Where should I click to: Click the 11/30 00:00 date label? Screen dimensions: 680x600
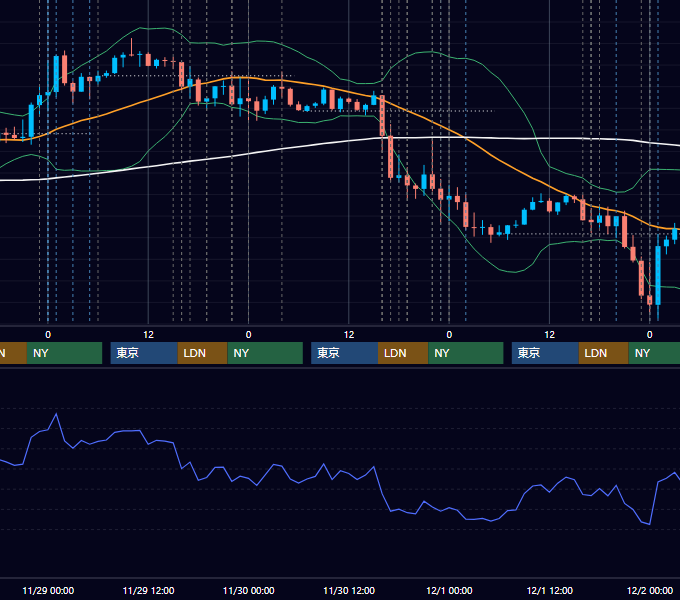(248, 590)
